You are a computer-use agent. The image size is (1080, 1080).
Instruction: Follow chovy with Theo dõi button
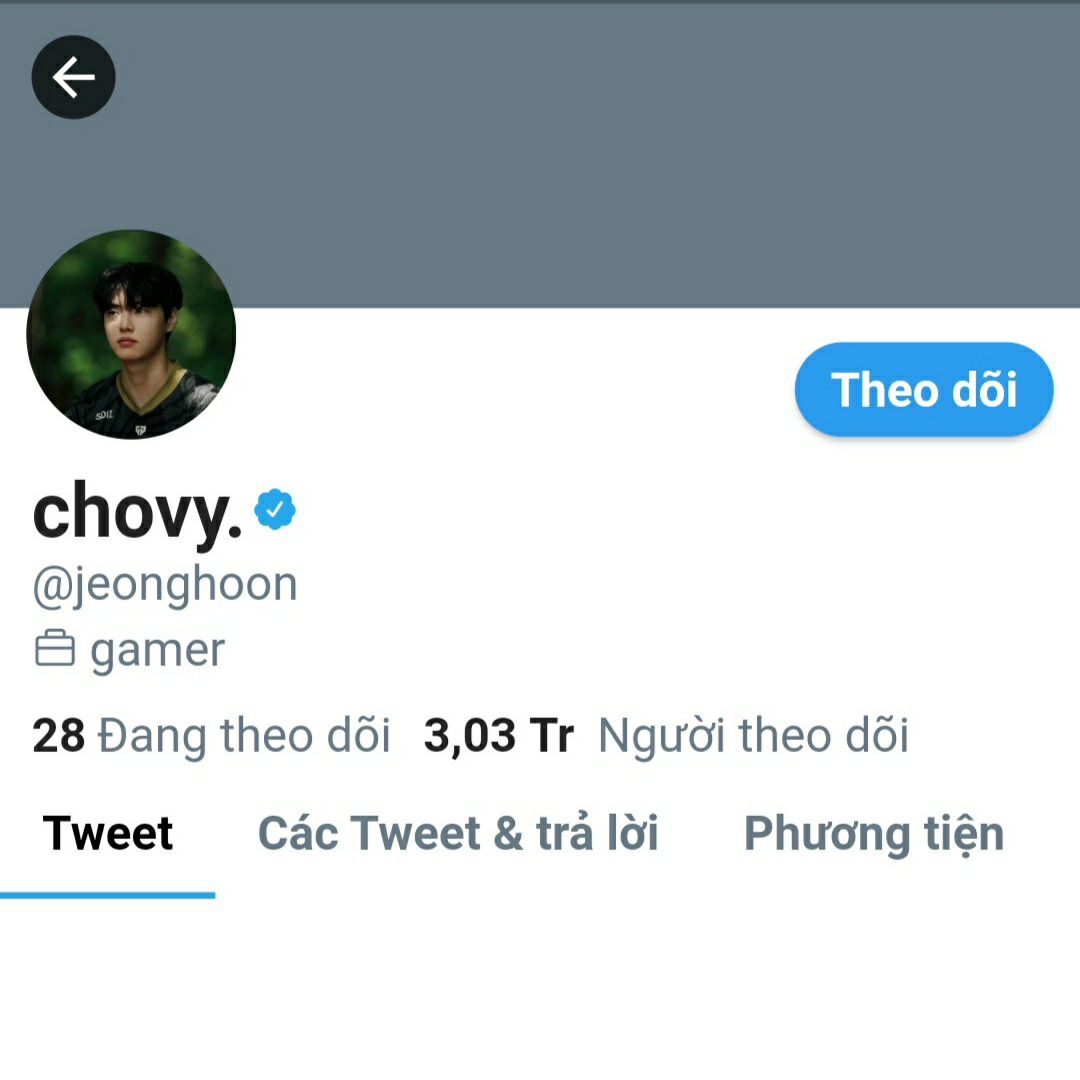[924, 389]
